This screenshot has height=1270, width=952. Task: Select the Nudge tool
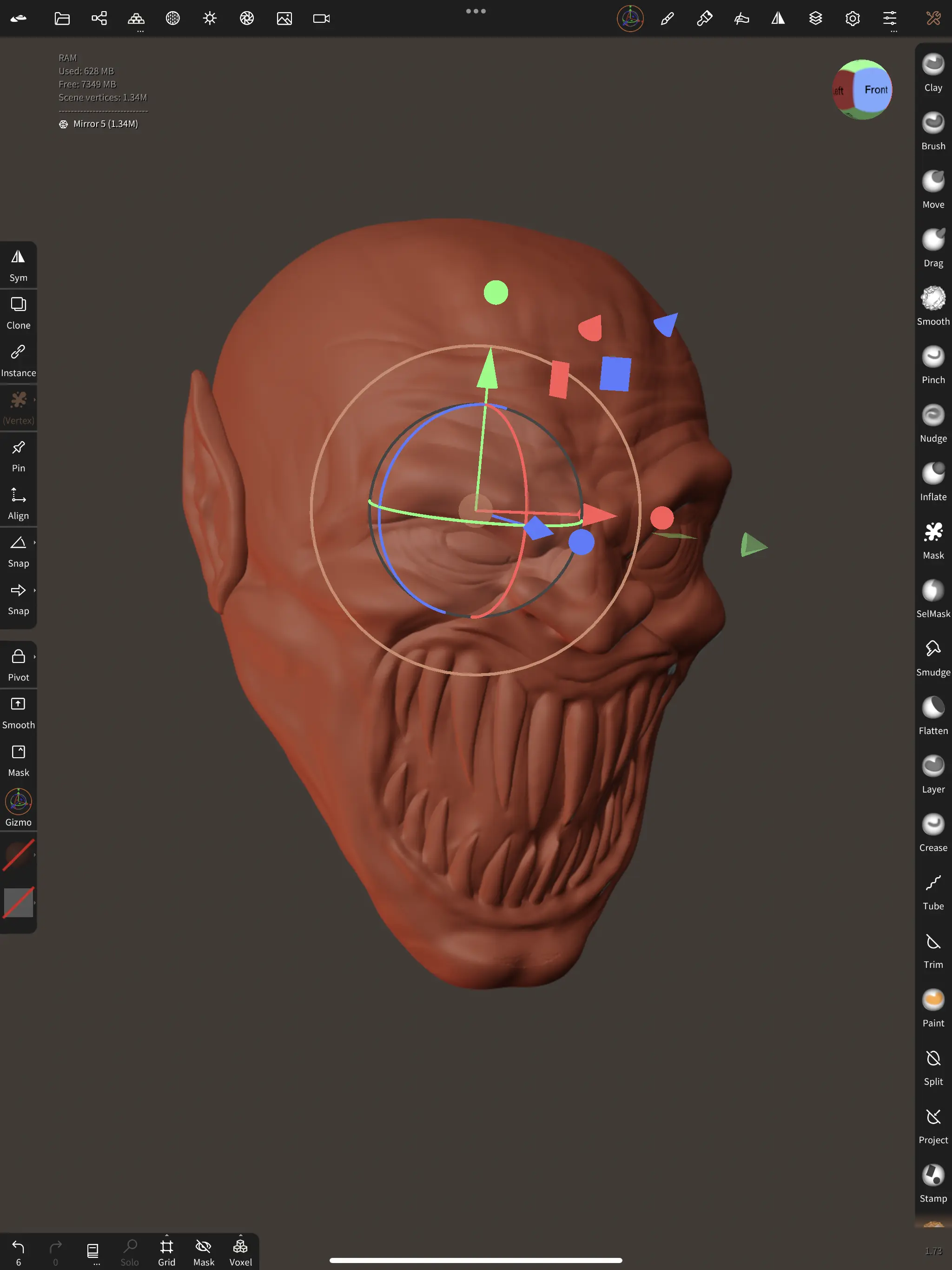click(x=933, y=423)
